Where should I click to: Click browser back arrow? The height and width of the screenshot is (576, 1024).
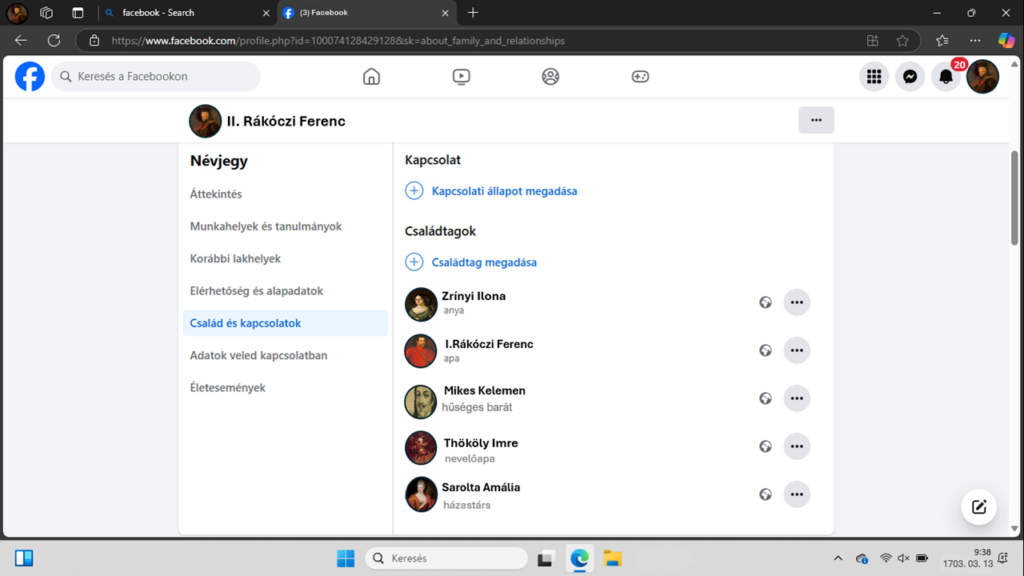pos(21,40)
